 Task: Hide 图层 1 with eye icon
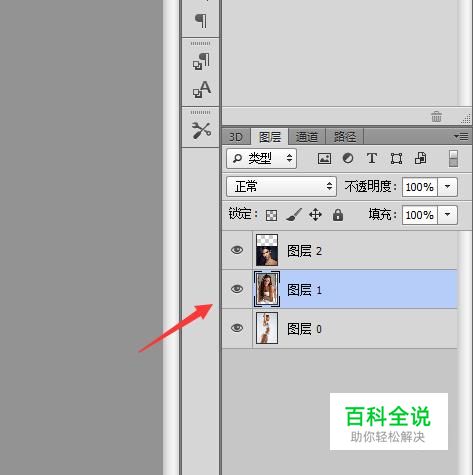click(237, 289)
